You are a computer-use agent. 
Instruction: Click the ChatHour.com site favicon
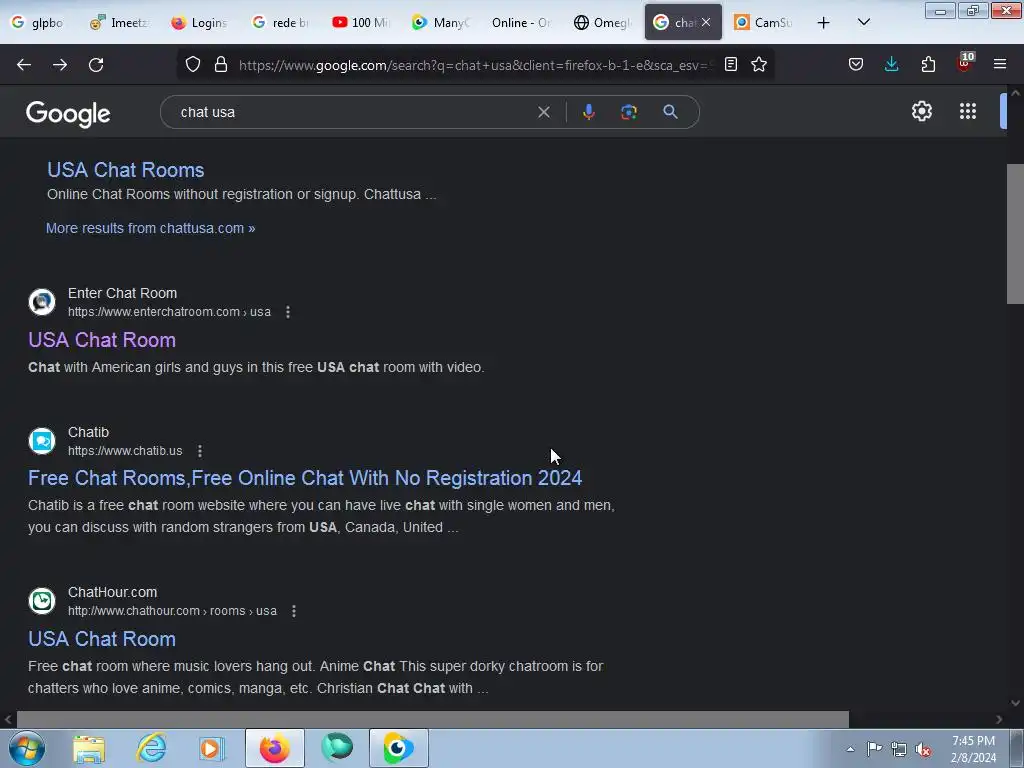[42, 601]
